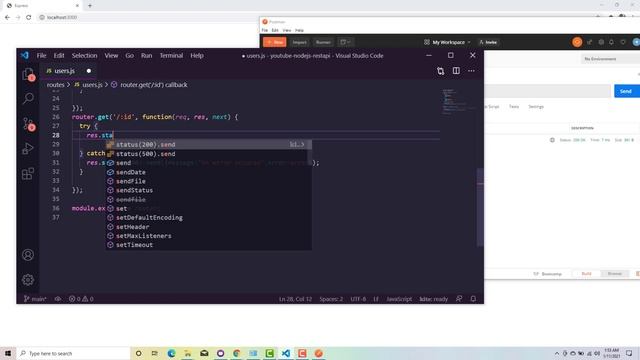Open the Source Control view
The width and height of the screenshot is (640, 360).
click(x=28, y=124)
